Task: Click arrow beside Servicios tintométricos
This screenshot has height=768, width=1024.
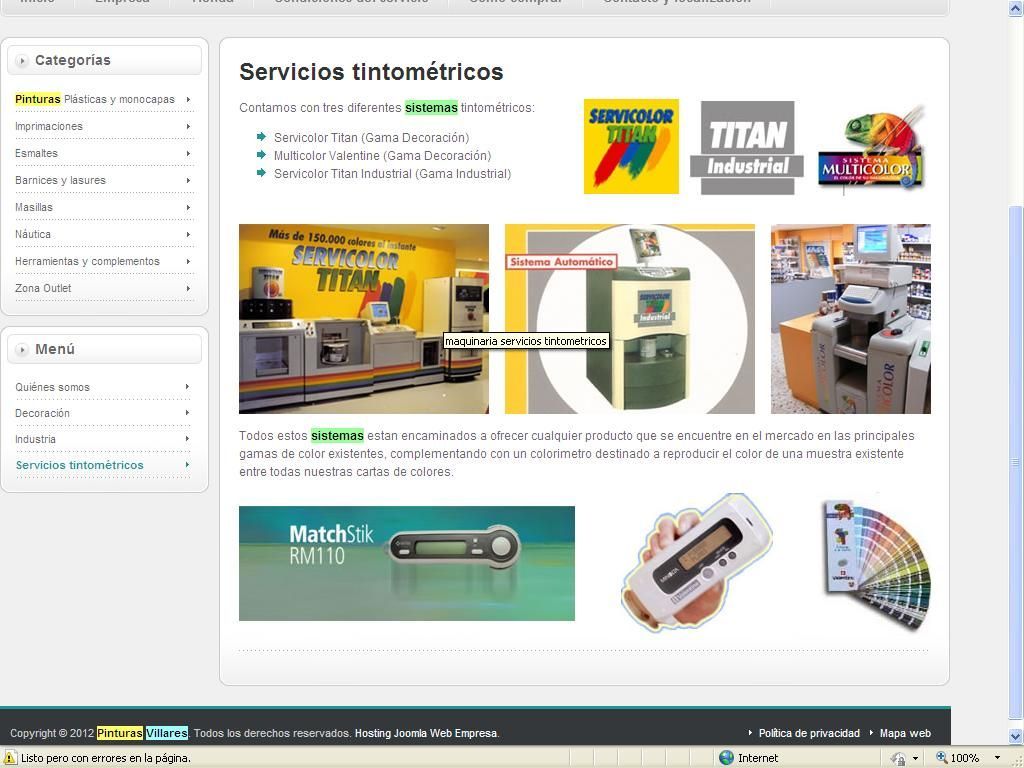Action: pyautogui.click(x=187, y=464)
